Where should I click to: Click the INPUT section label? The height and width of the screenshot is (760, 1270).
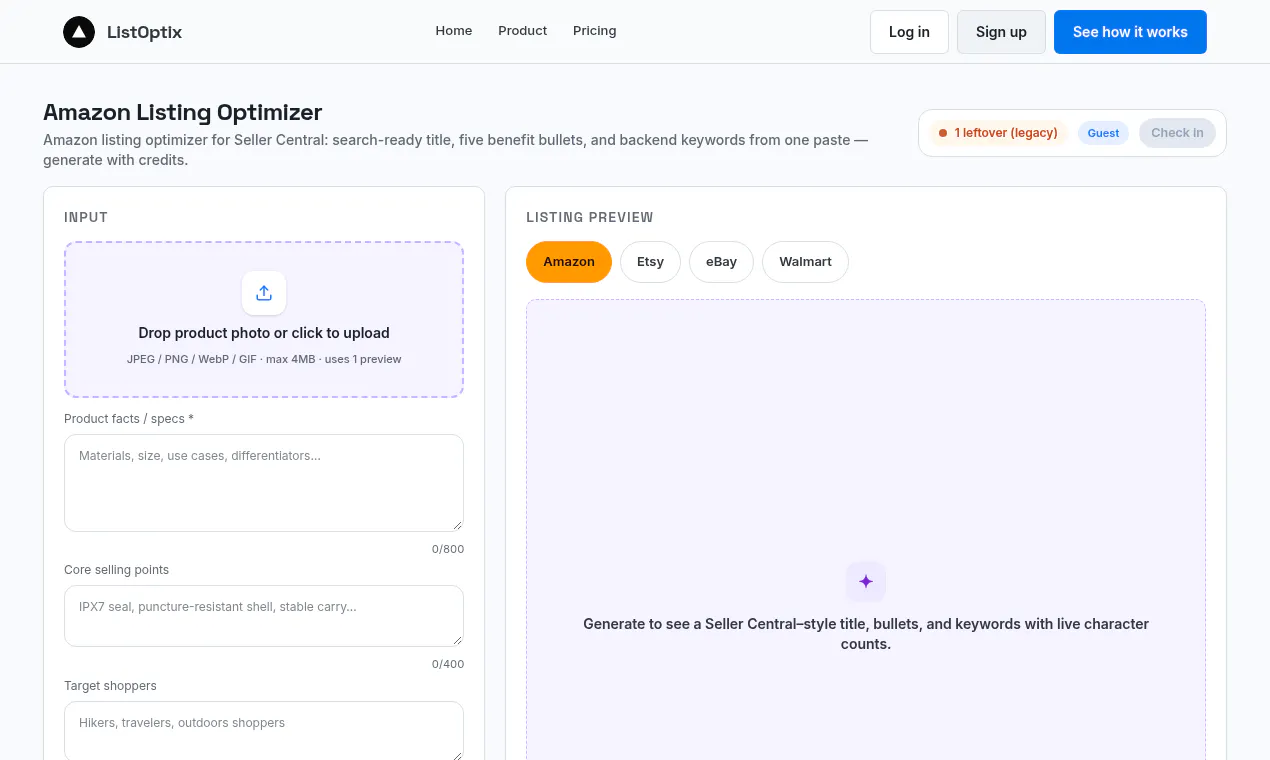86,217
